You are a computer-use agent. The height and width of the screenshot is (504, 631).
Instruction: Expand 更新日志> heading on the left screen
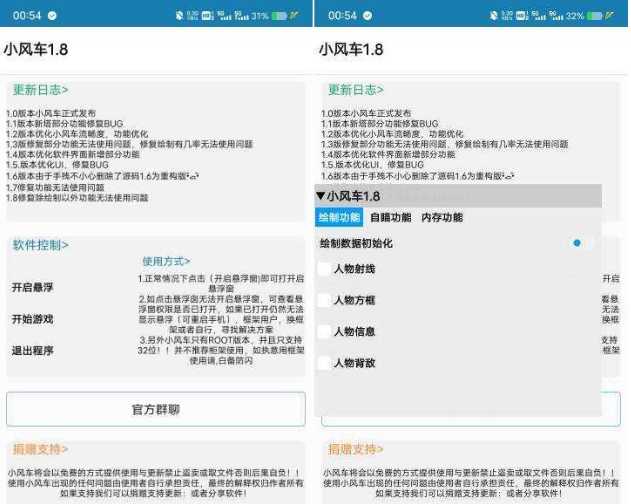click(40, 89)
